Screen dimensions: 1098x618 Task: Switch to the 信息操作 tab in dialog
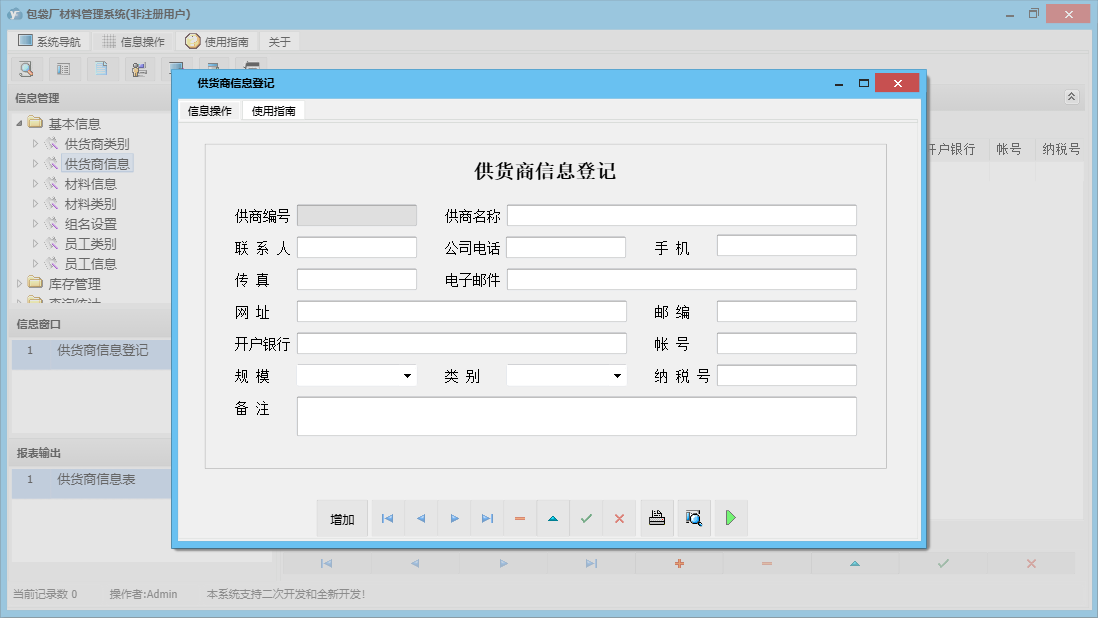coord(210,111)
